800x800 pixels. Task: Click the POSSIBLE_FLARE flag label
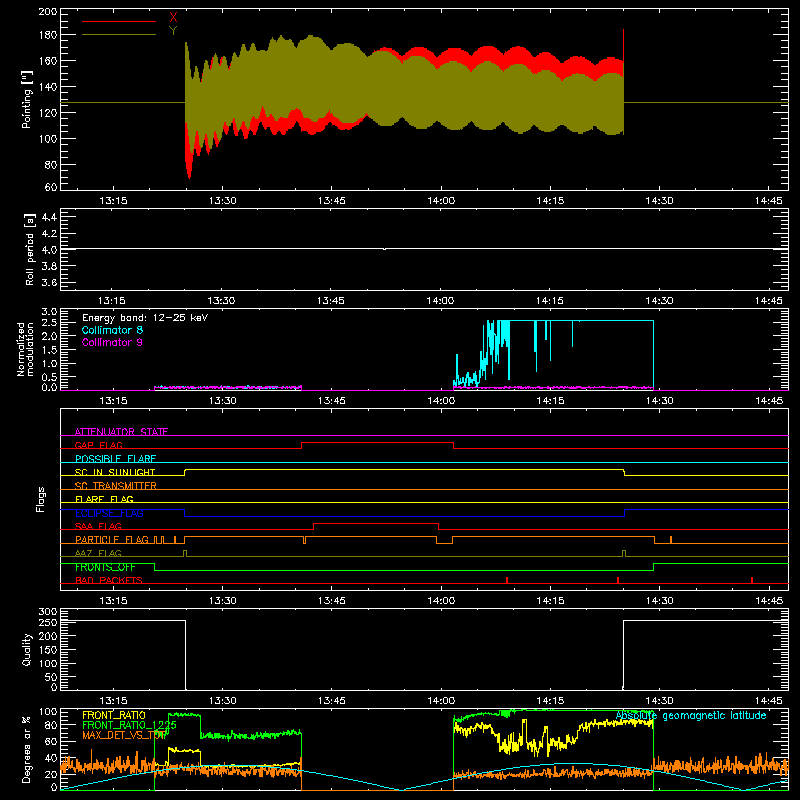pyautogui.click(x=115, y=459)
